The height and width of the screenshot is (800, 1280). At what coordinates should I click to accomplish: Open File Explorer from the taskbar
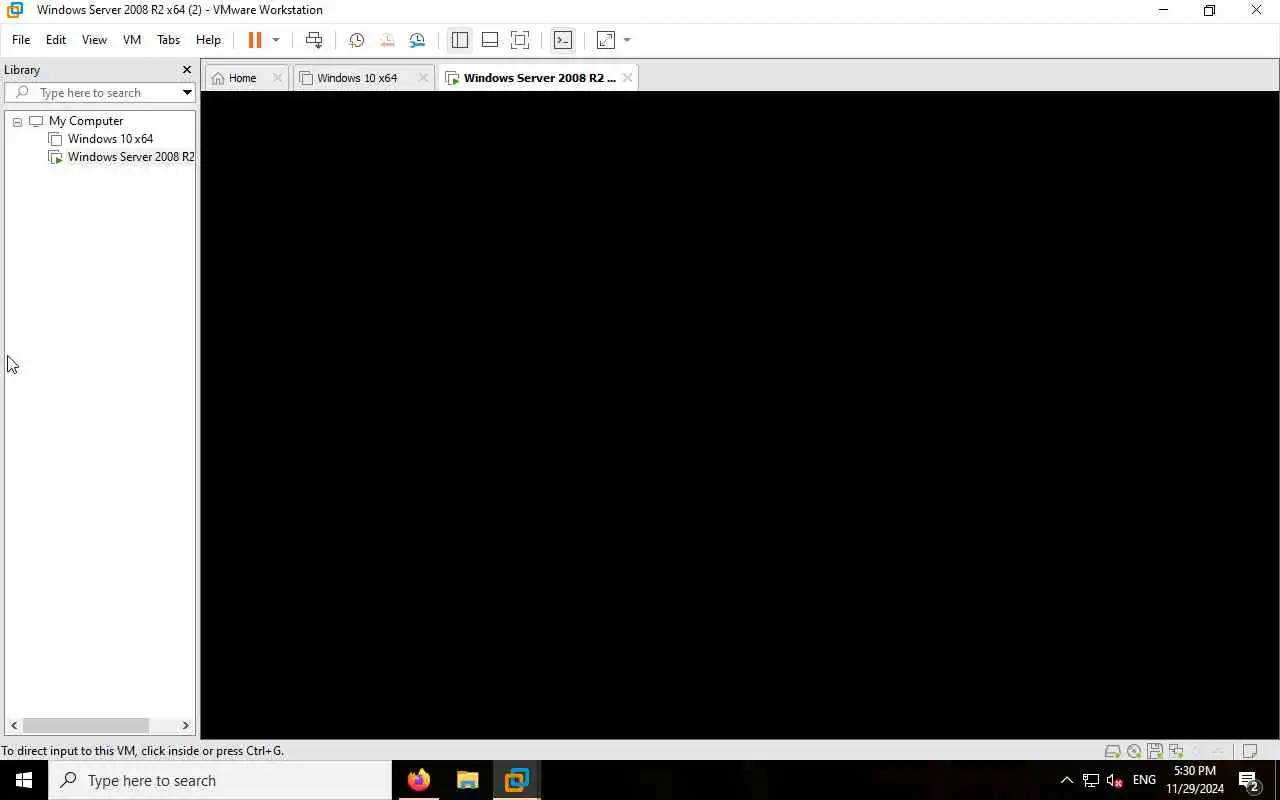pos(467,780)
